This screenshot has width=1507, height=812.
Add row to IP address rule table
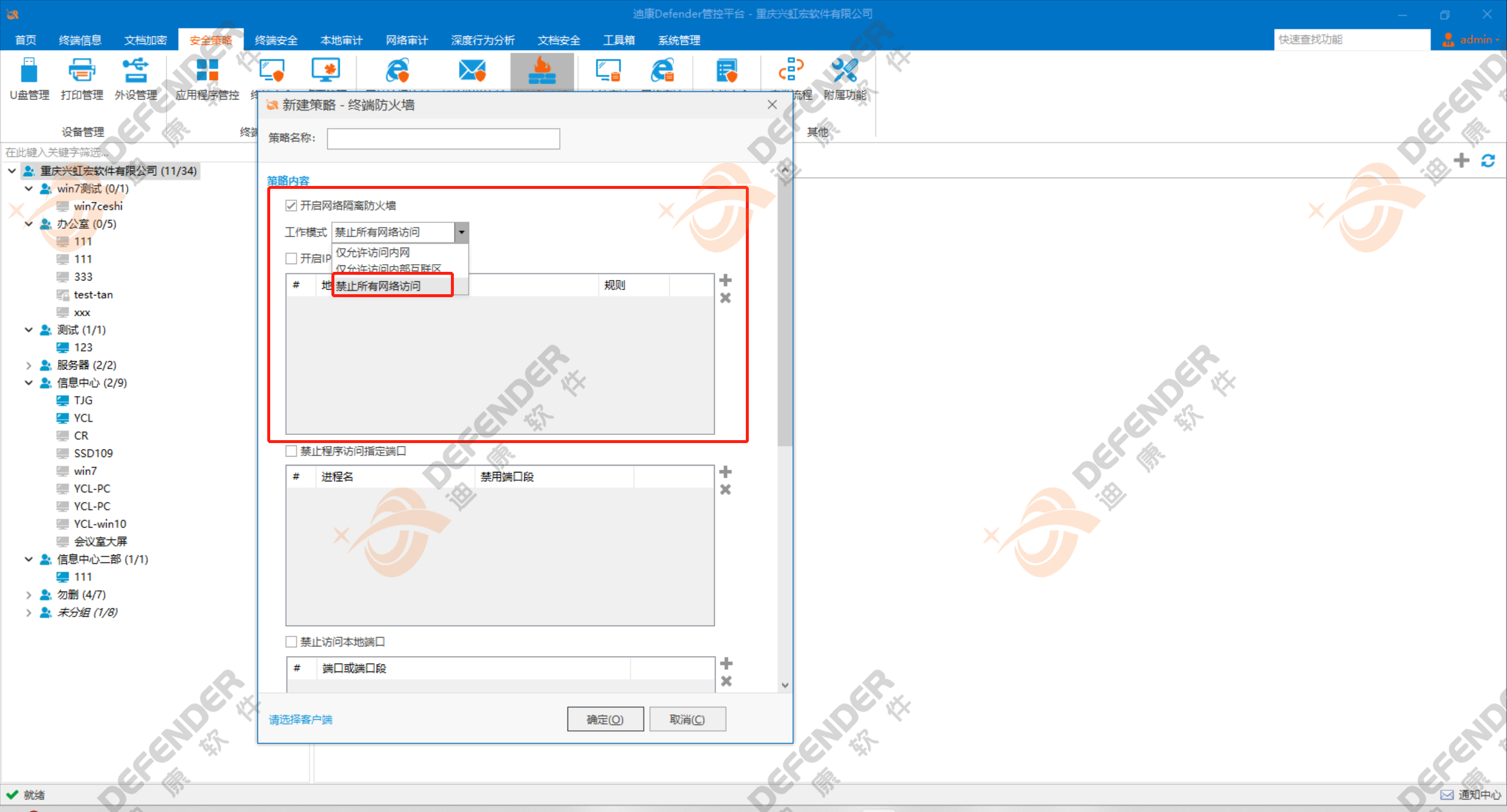pyautogui.click(x=725, y=280)
